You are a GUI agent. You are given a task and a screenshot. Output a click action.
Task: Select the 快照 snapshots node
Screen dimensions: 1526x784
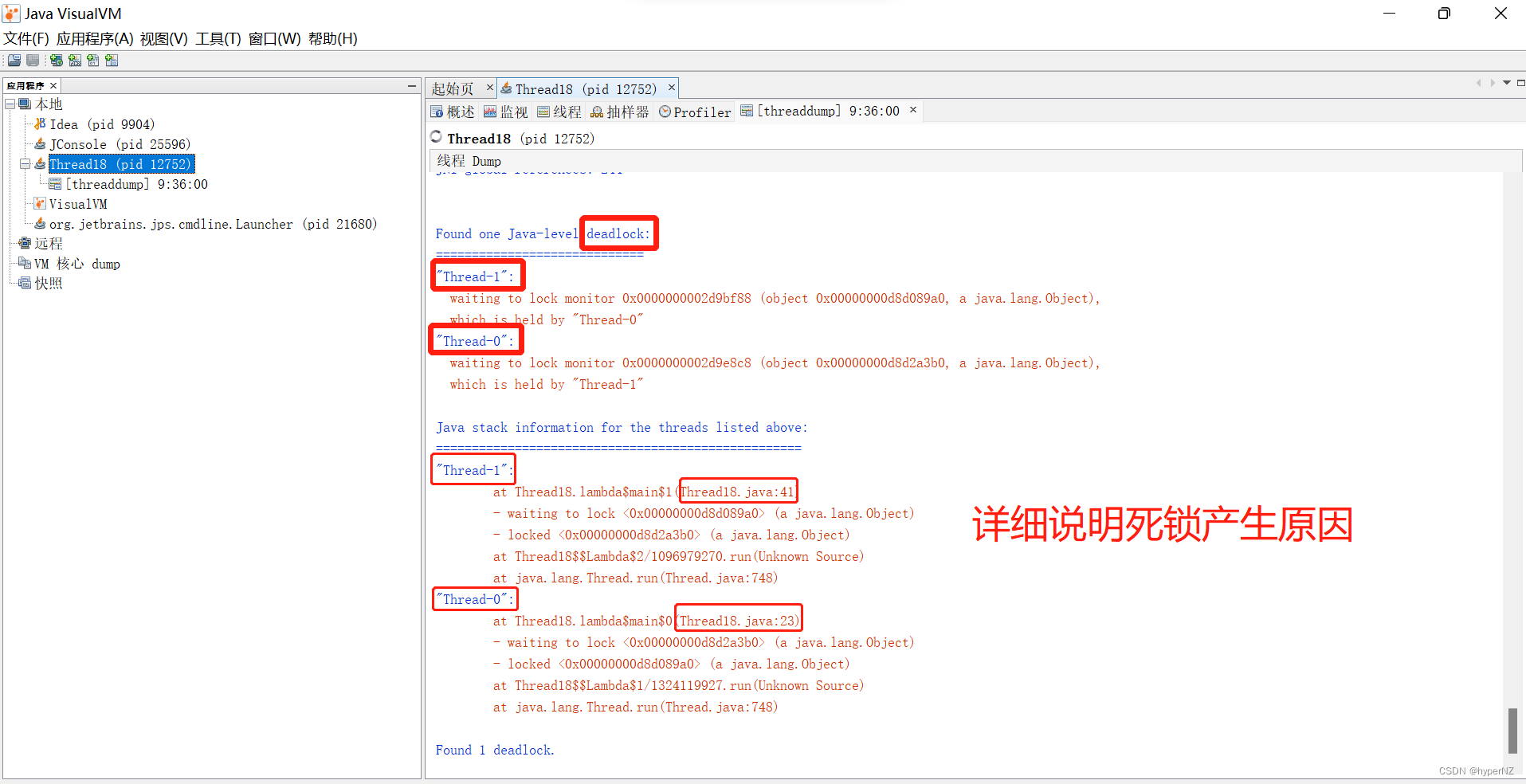[48, 284]
